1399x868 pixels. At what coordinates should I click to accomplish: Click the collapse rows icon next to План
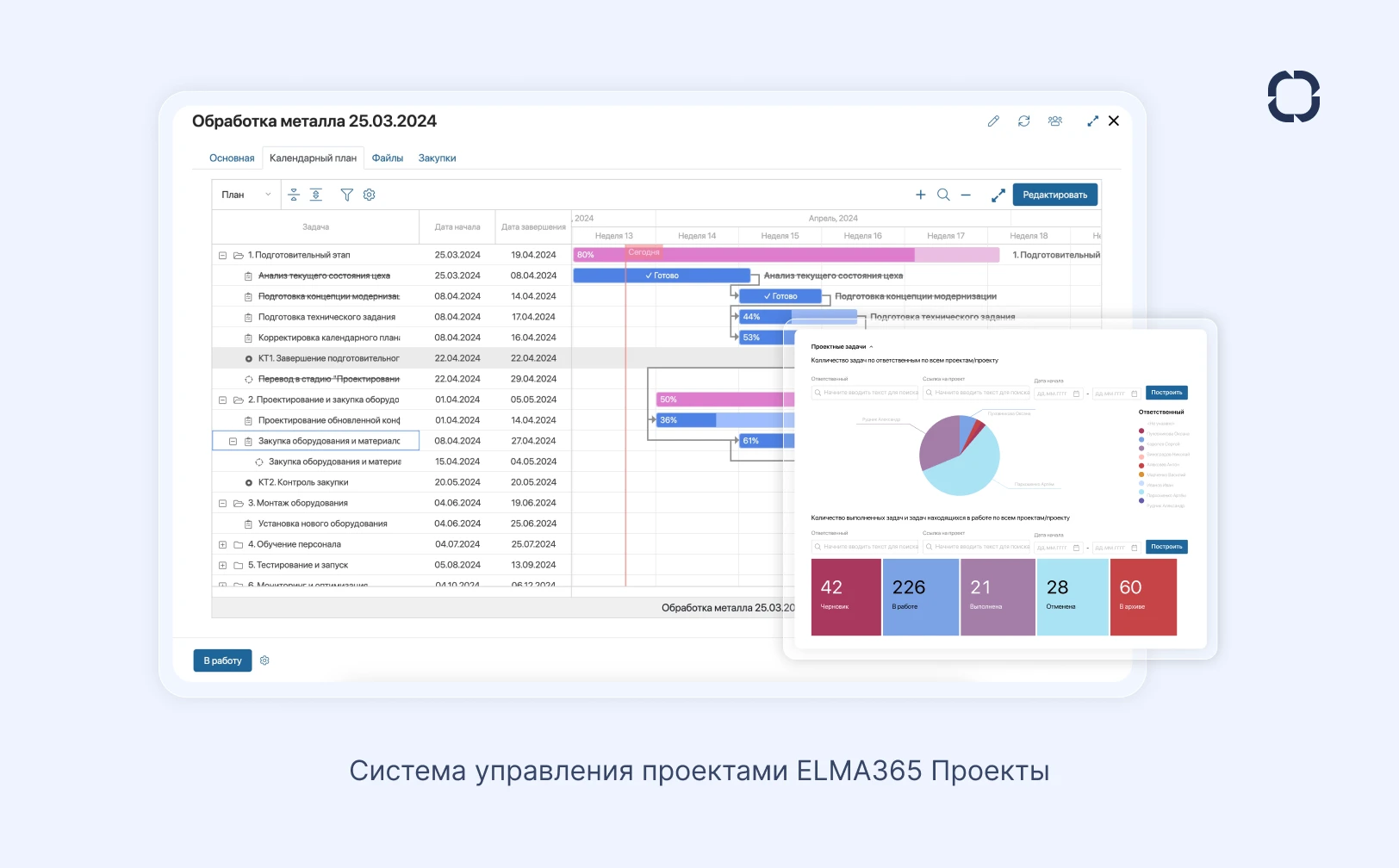[x=294, y=195]
